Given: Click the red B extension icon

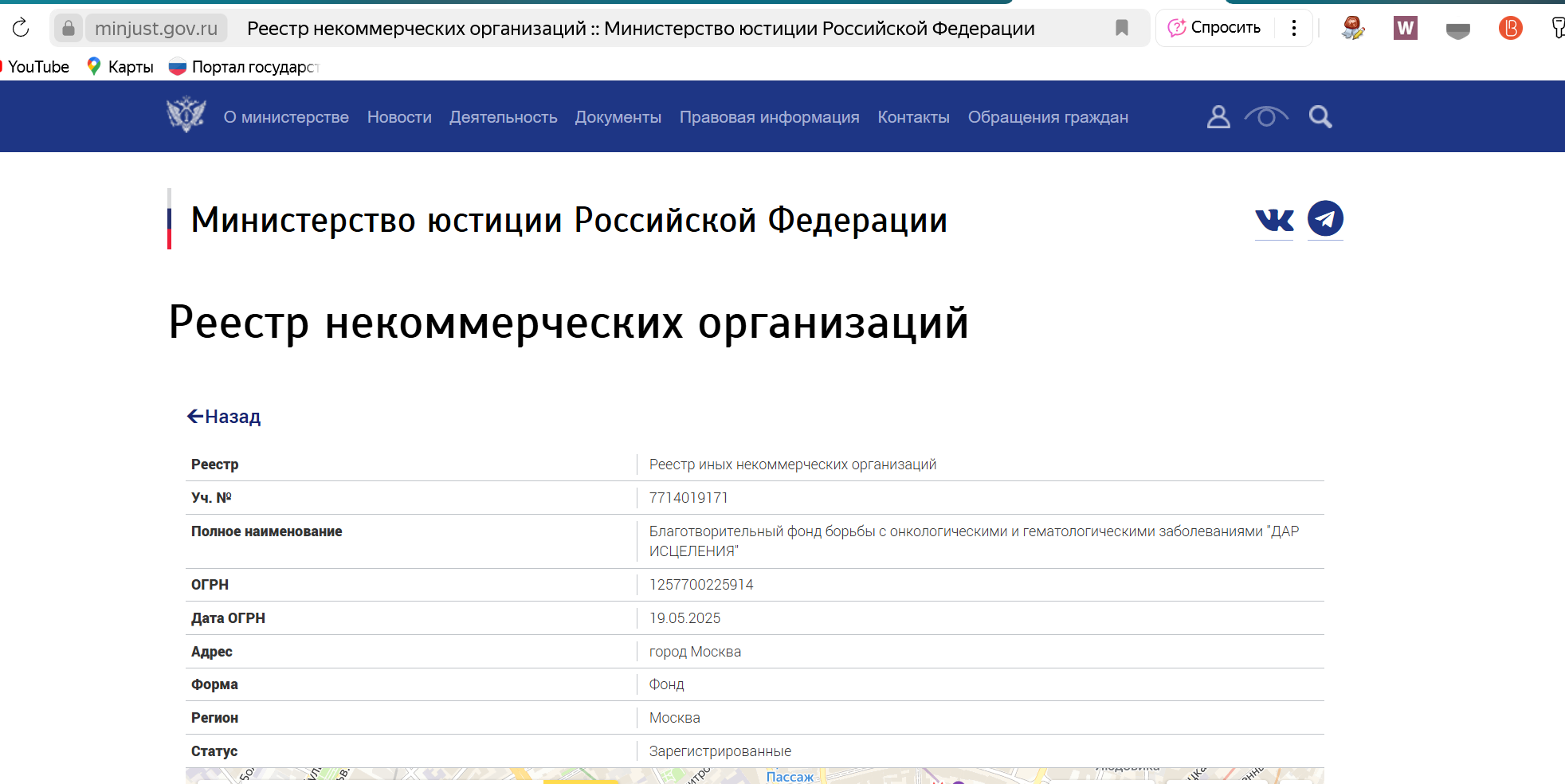Looking at the screenshot, I should pyautogui.click(x=1510, y=29).
